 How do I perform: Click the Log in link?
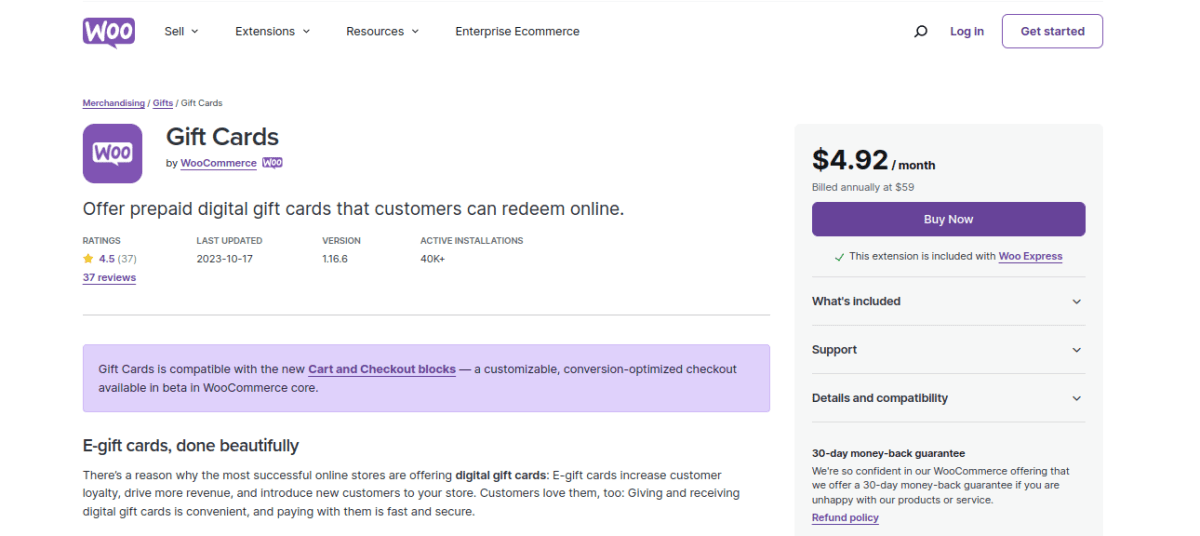(x=966, y=32)
